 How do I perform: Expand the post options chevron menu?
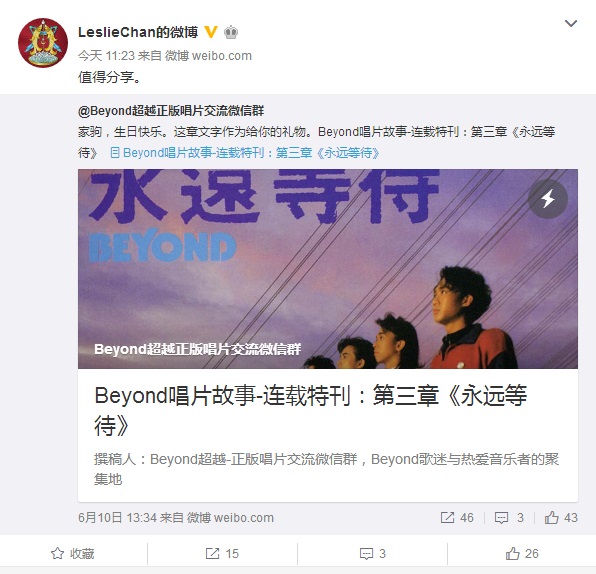(x=571, y=24)
